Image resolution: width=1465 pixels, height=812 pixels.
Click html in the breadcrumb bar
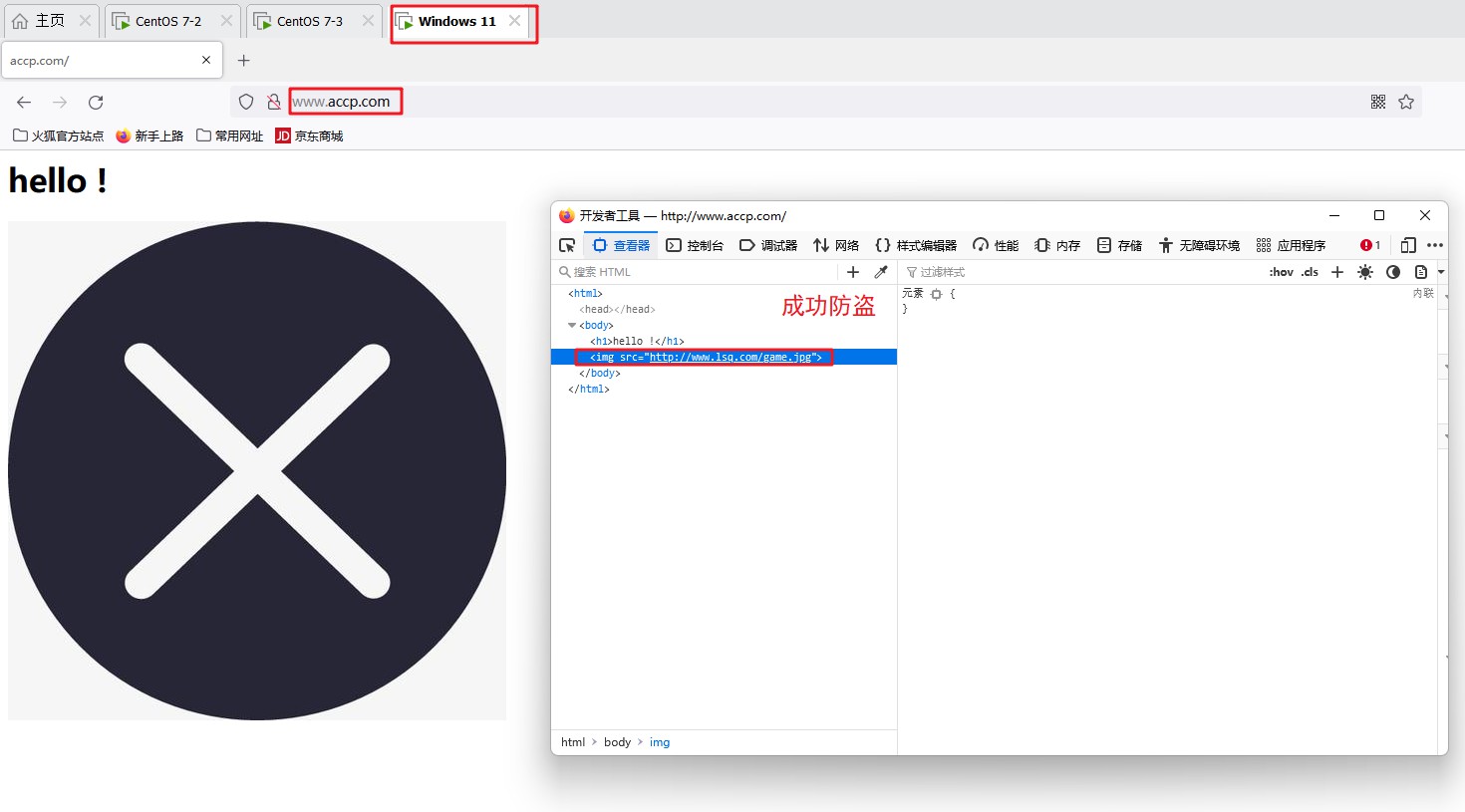pyautogui.click(x=573, y=742)
